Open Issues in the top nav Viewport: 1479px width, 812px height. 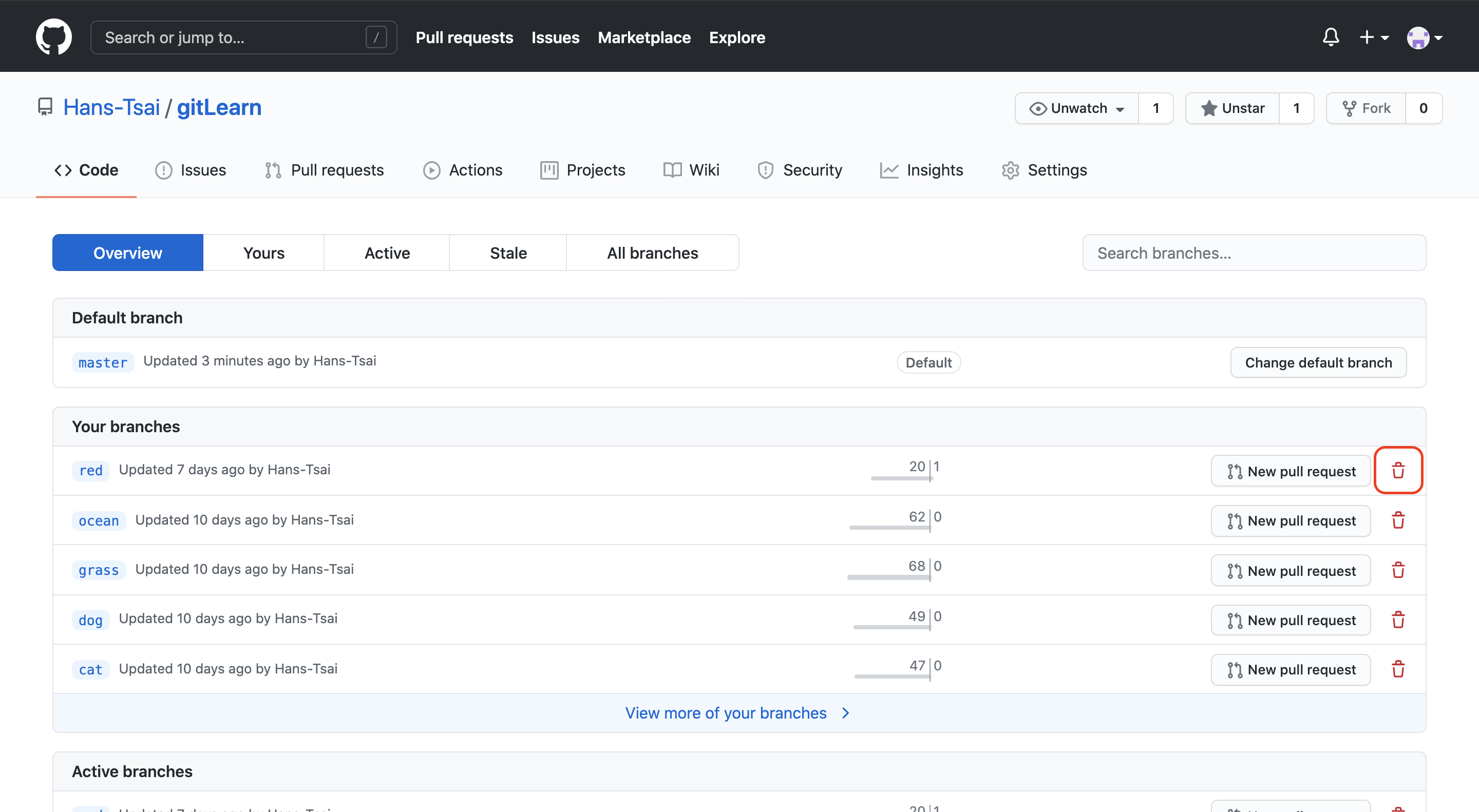click(x=555, y=37)
